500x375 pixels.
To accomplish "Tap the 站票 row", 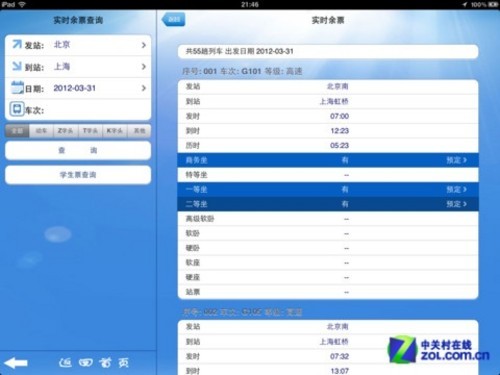I will (x=328, y=292).
